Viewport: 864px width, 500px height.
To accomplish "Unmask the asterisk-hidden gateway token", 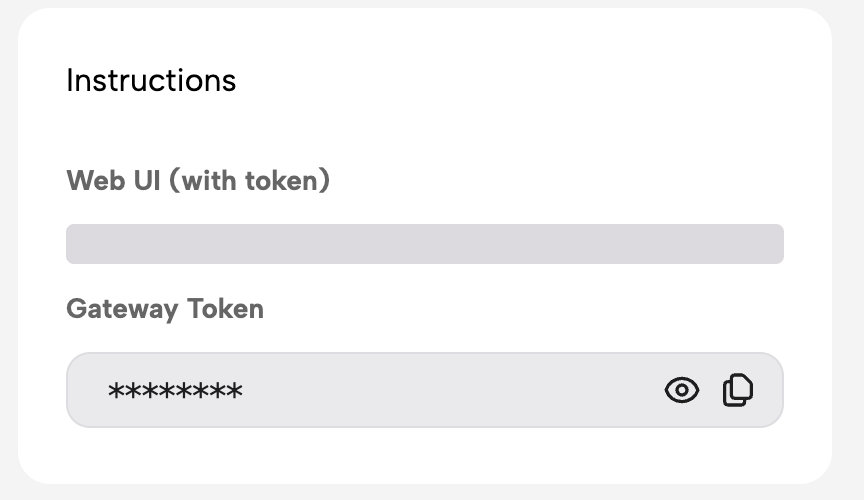I will (681, 390).
